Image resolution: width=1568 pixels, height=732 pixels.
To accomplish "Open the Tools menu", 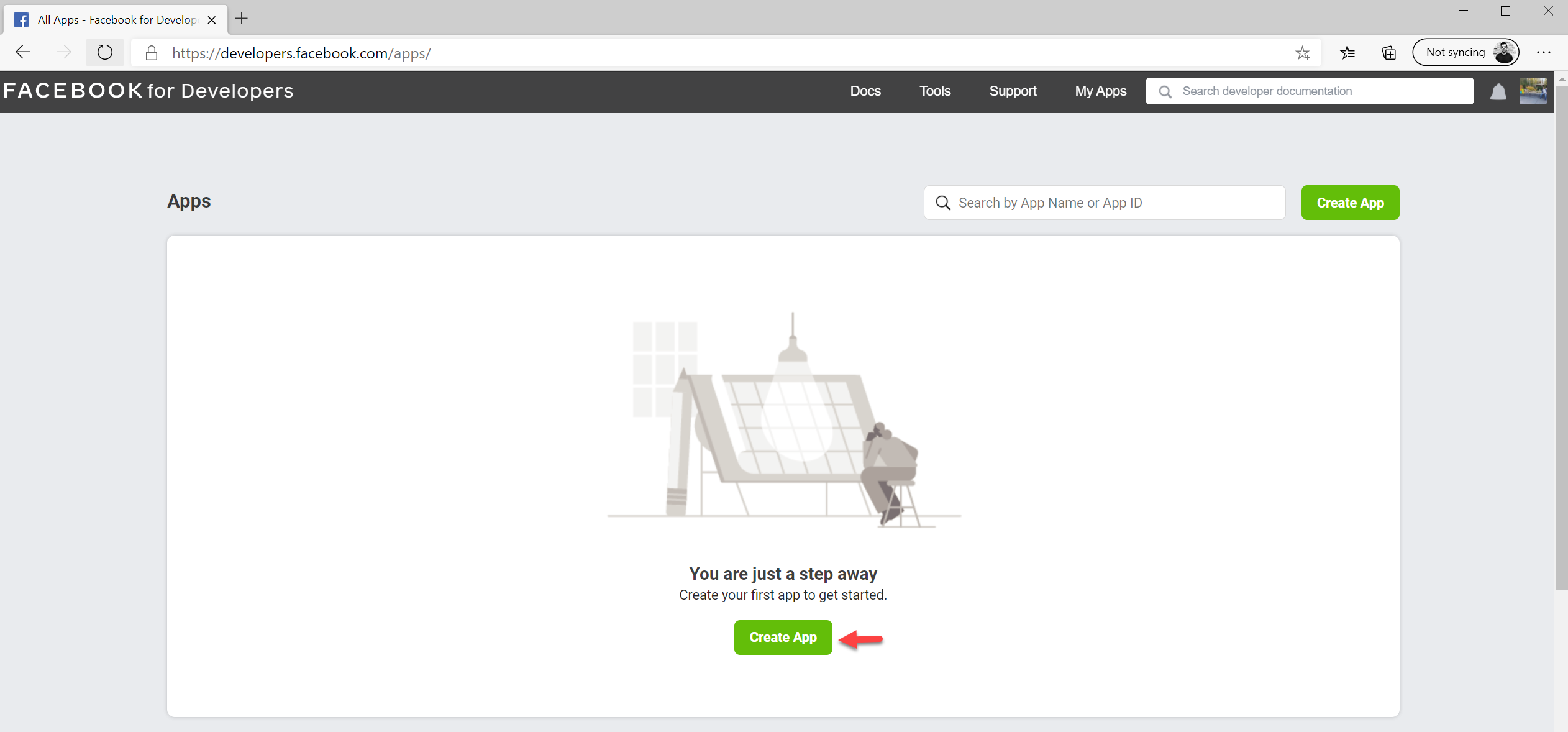I will (x=935, y=91).
